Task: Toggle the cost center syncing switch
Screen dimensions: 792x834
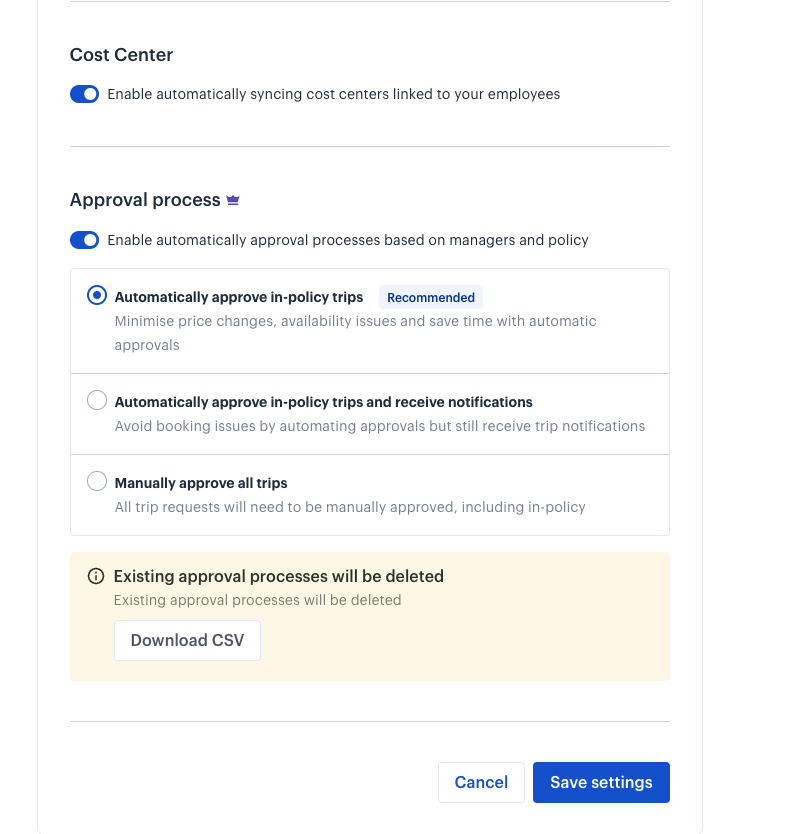Action: (85, 94)
